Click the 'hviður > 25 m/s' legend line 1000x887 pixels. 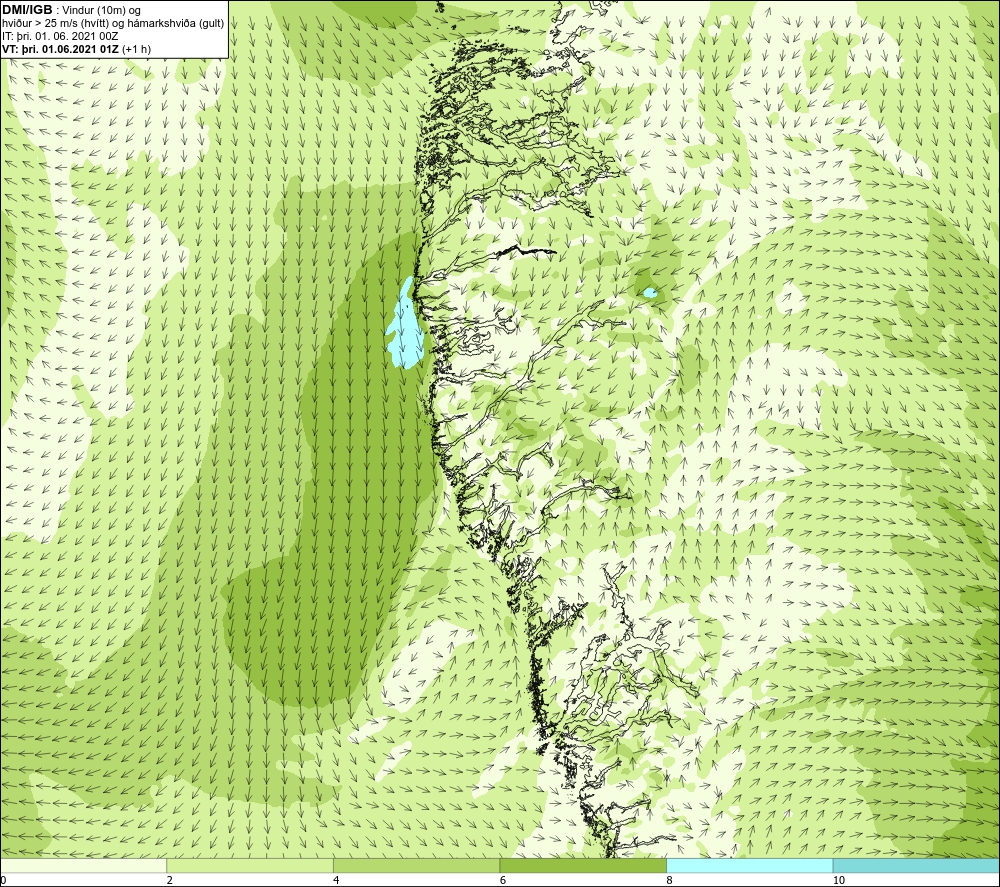point(114,24)
